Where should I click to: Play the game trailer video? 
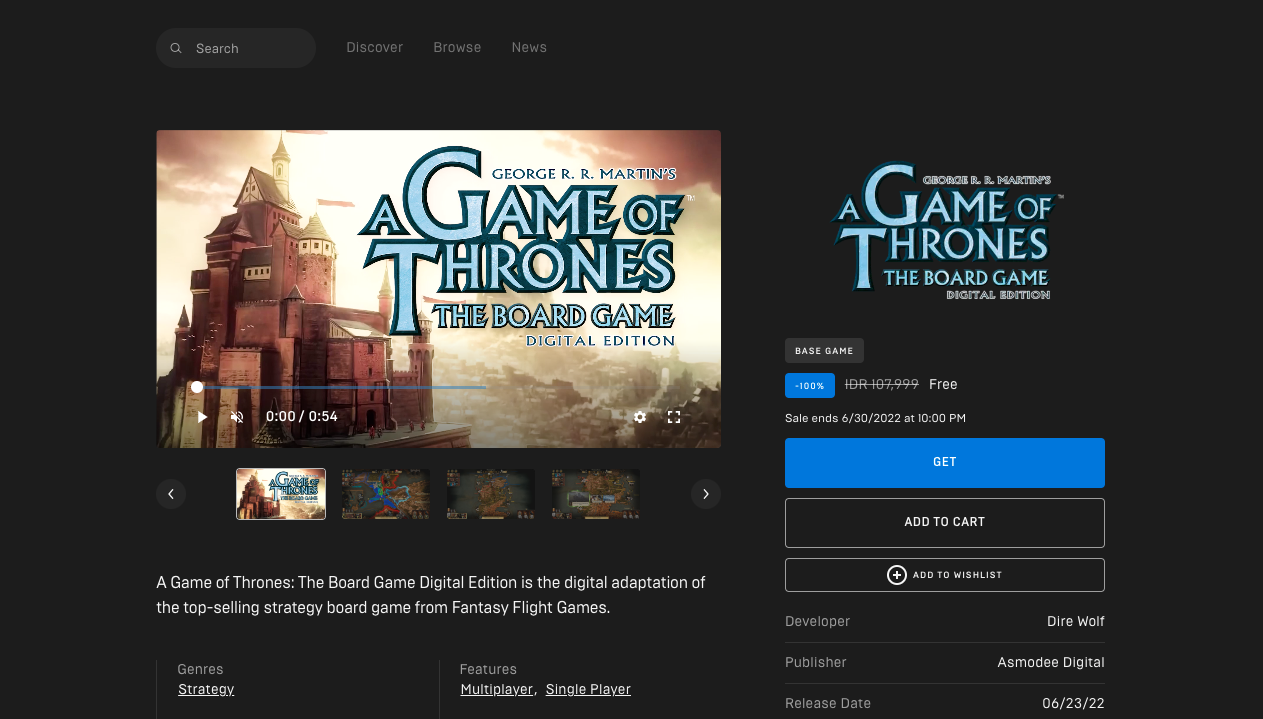[x=202, y=417]
